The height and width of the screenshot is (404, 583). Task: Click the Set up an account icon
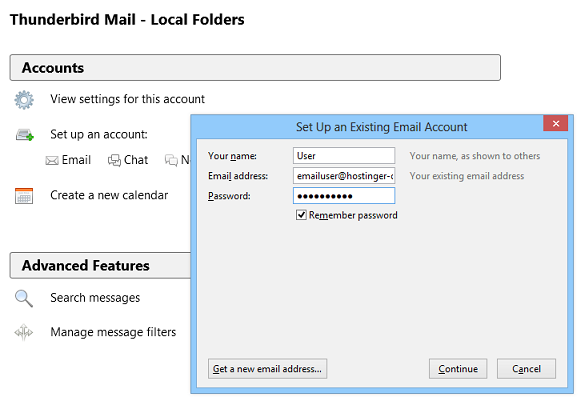(25, 135)
